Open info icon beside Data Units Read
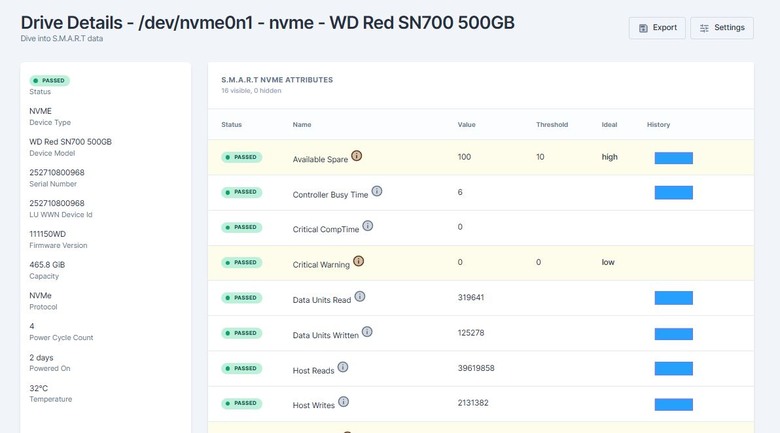Viewport: 780px width, 433px height. [x=360, y=297]
